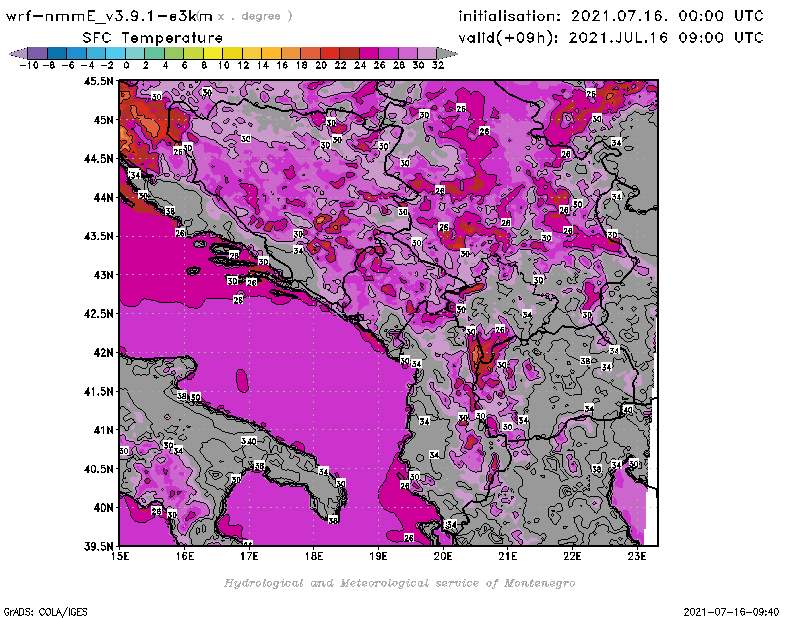Click the legend swatch between -8 and -6
This screenshot has width=800, height=618.
tap(57, 53)
